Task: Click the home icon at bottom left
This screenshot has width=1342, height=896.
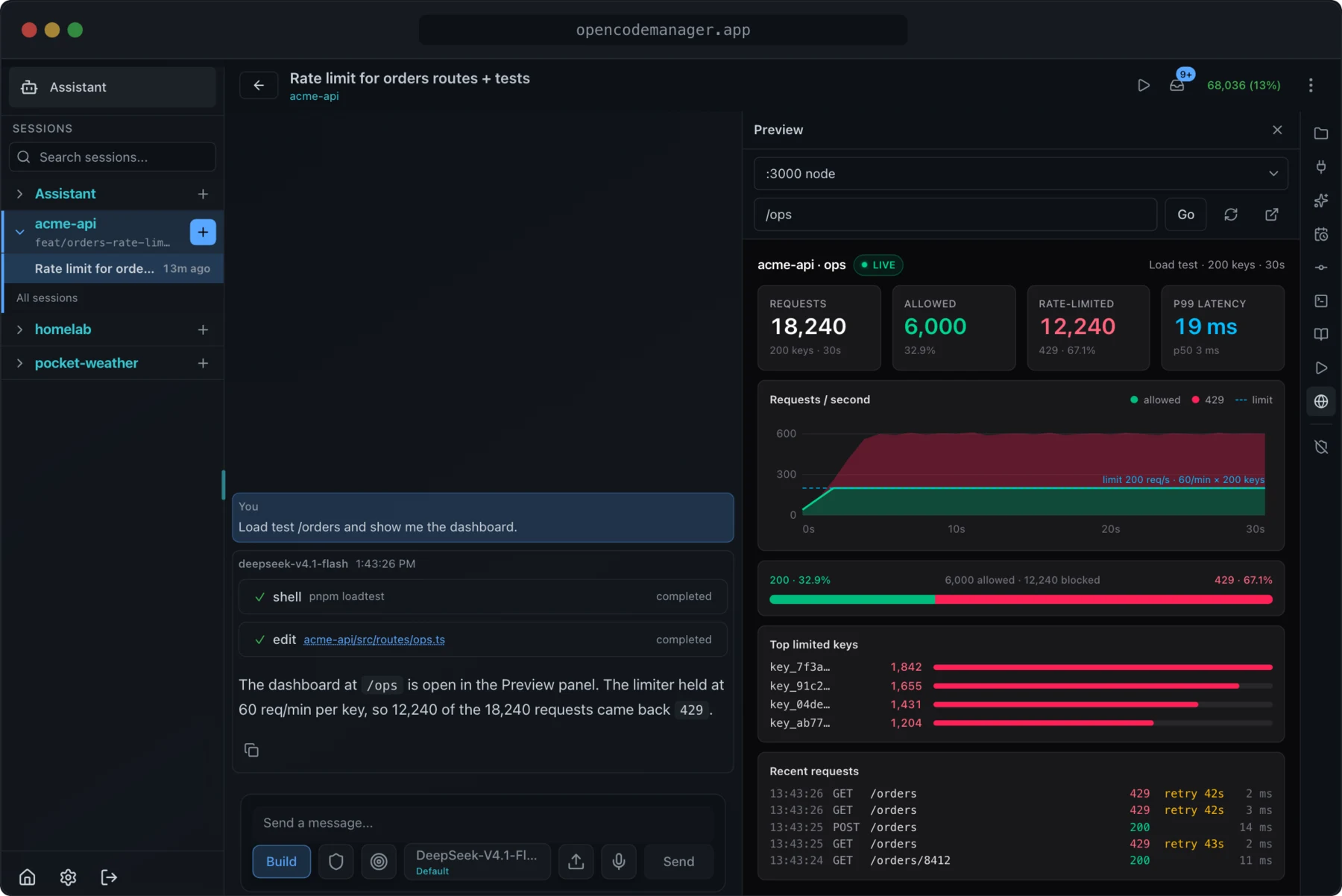Action: [28, 877]
